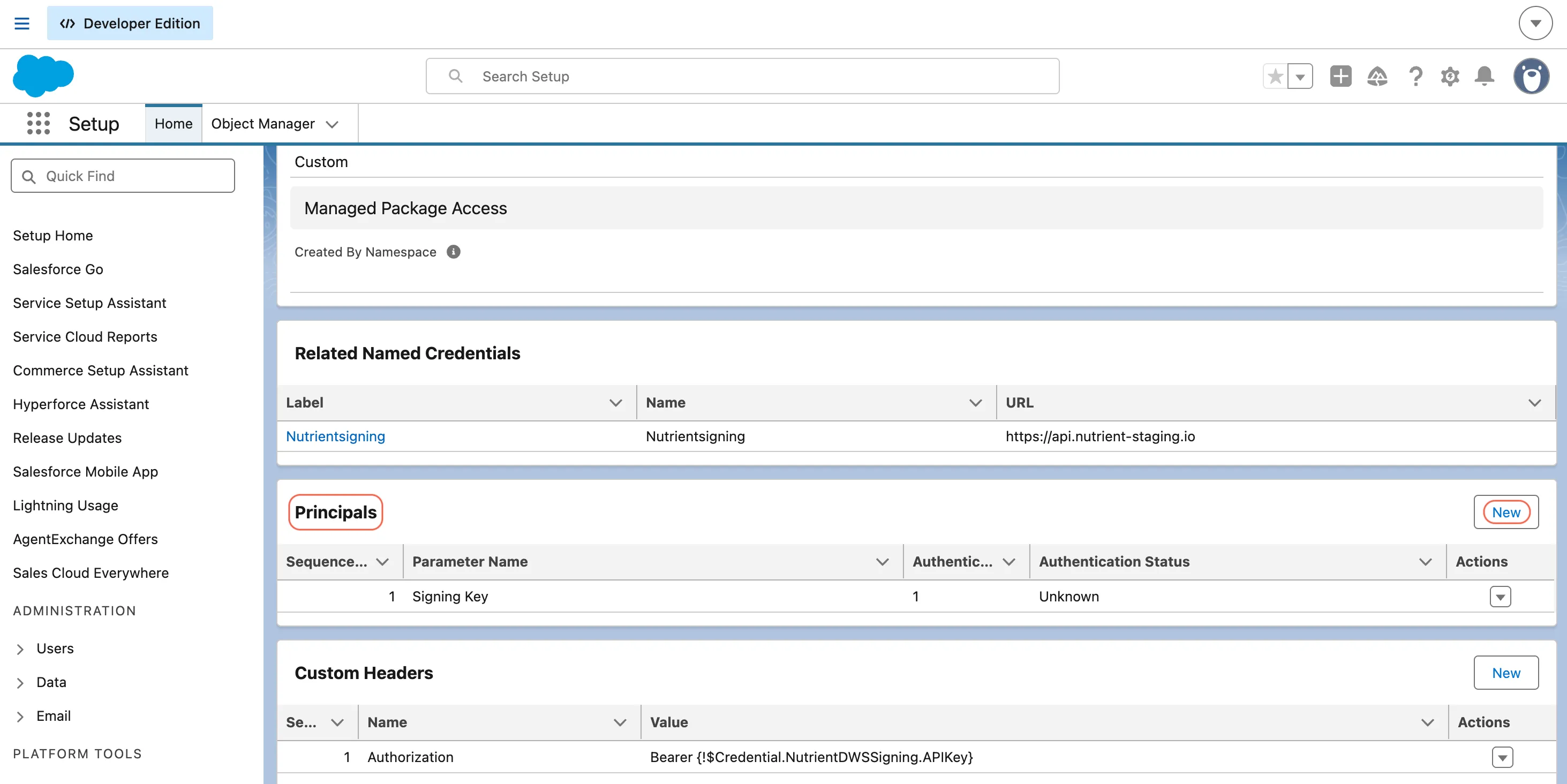Open the Object Manager tab

click(263, 124)
